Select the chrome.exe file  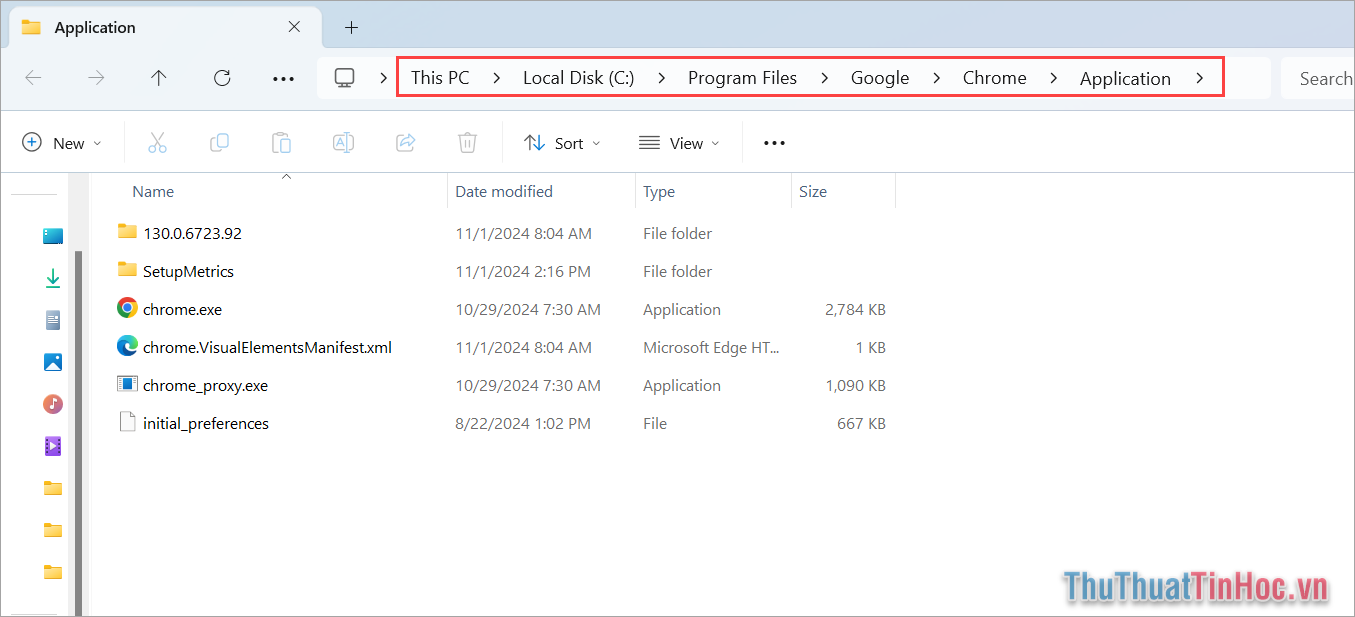coord(181,309)
